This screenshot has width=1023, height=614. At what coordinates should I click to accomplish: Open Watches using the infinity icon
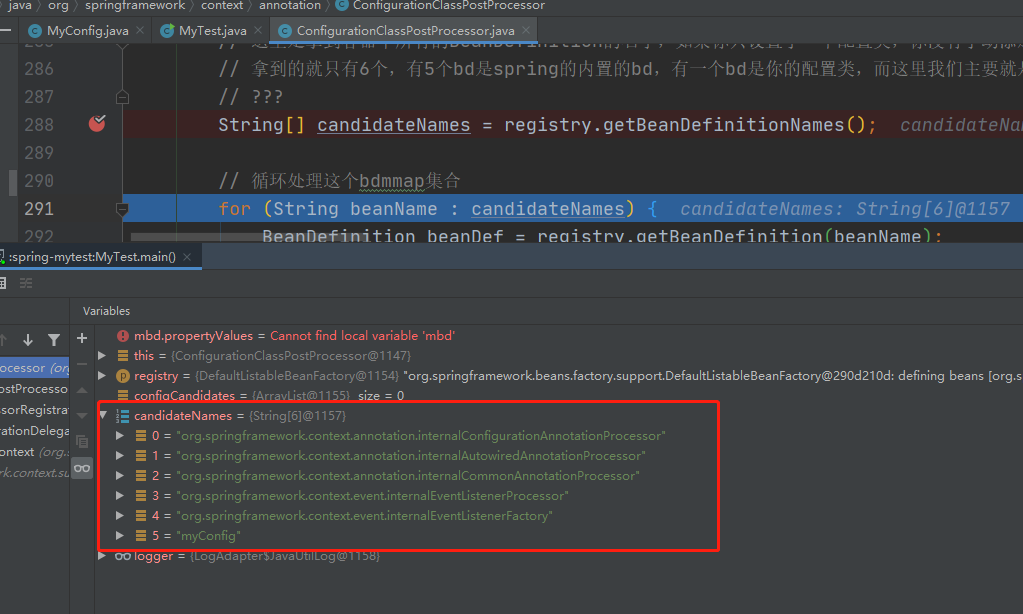[81, 467]
